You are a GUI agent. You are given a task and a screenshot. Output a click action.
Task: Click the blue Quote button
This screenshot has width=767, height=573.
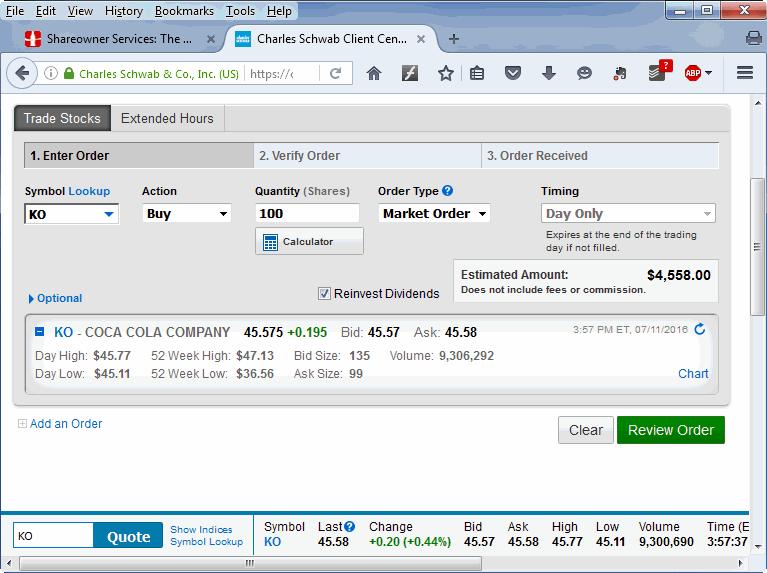[x=128, y=536]
